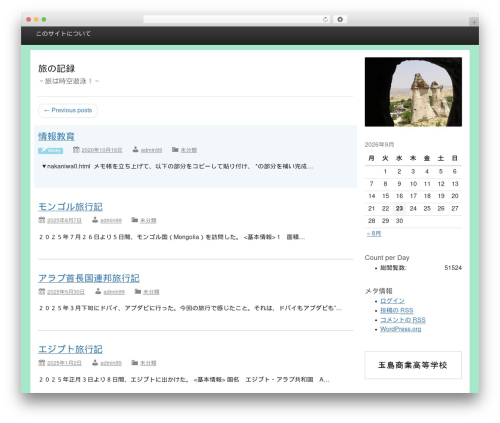The height and width of the screenshot is (423, 500).
Task: Click 未分類 category link under 情報教育
Action: [x=189, y=150]
